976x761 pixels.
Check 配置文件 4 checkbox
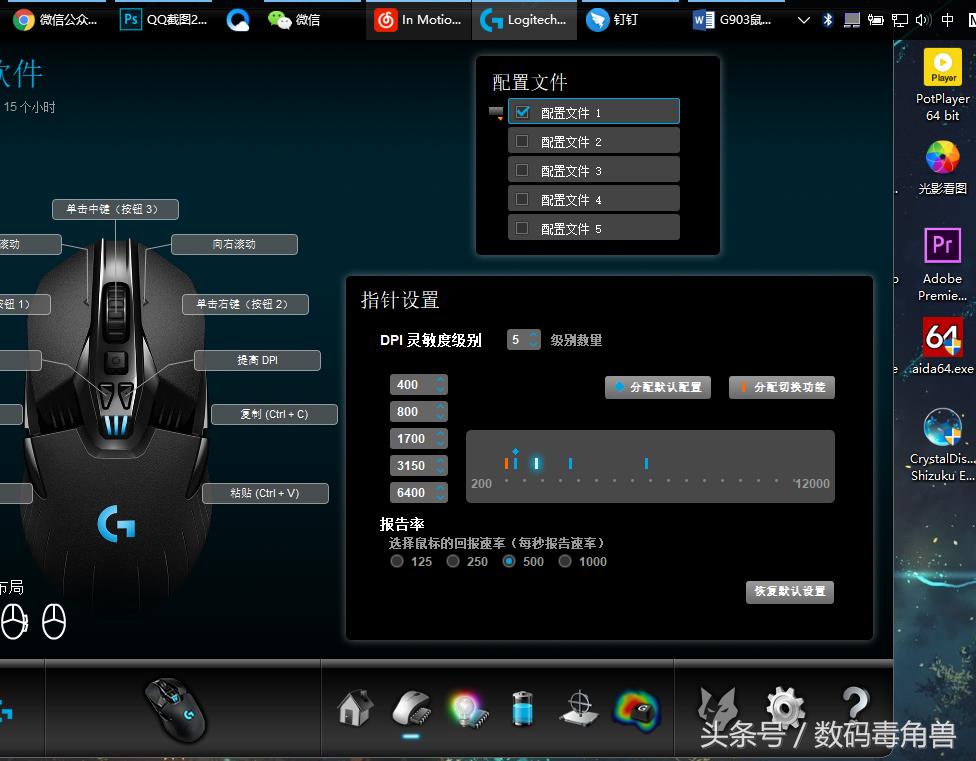click(522, 199)
